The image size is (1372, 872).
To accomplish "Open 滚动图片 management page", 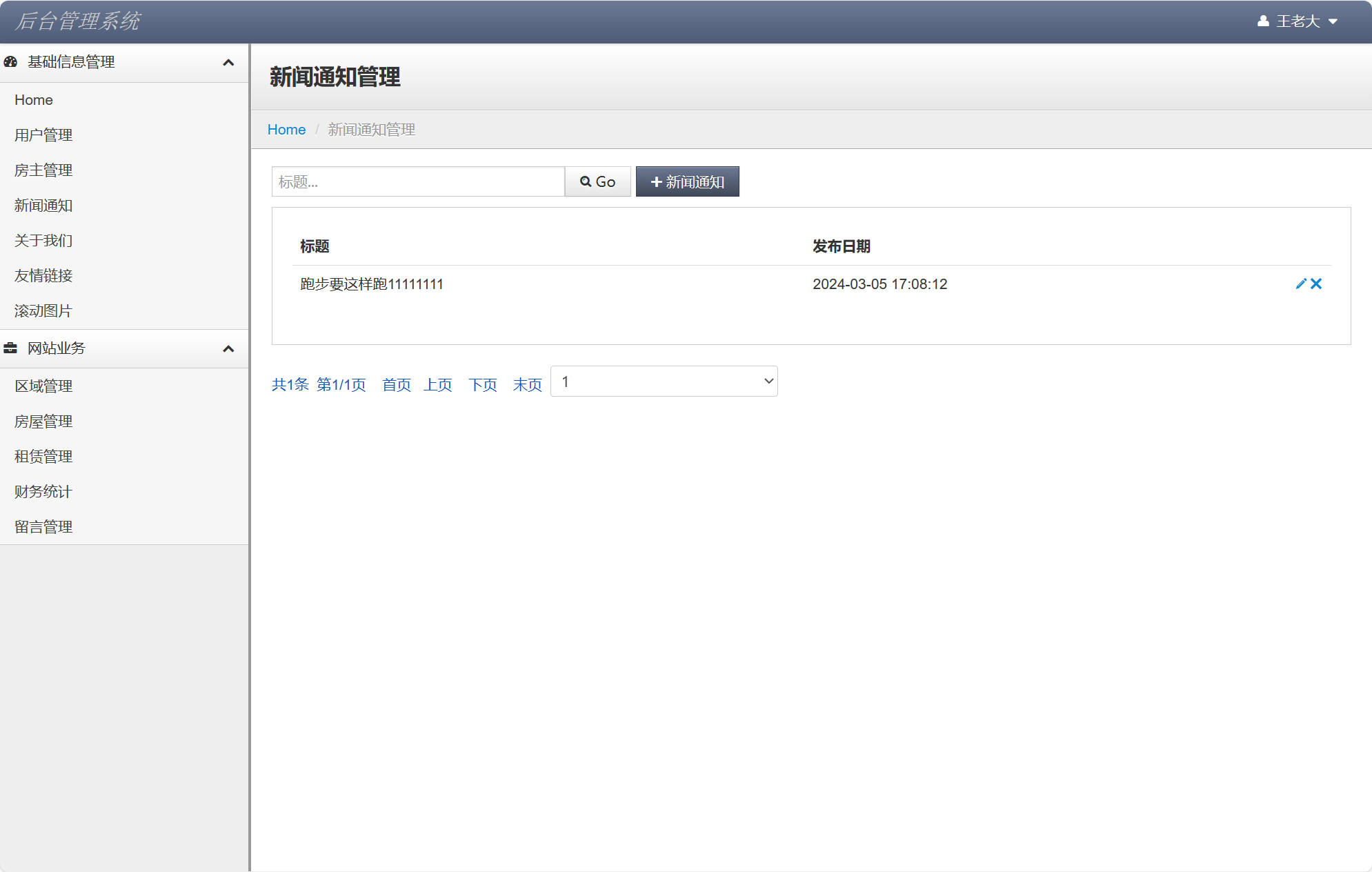I will 42,310.
